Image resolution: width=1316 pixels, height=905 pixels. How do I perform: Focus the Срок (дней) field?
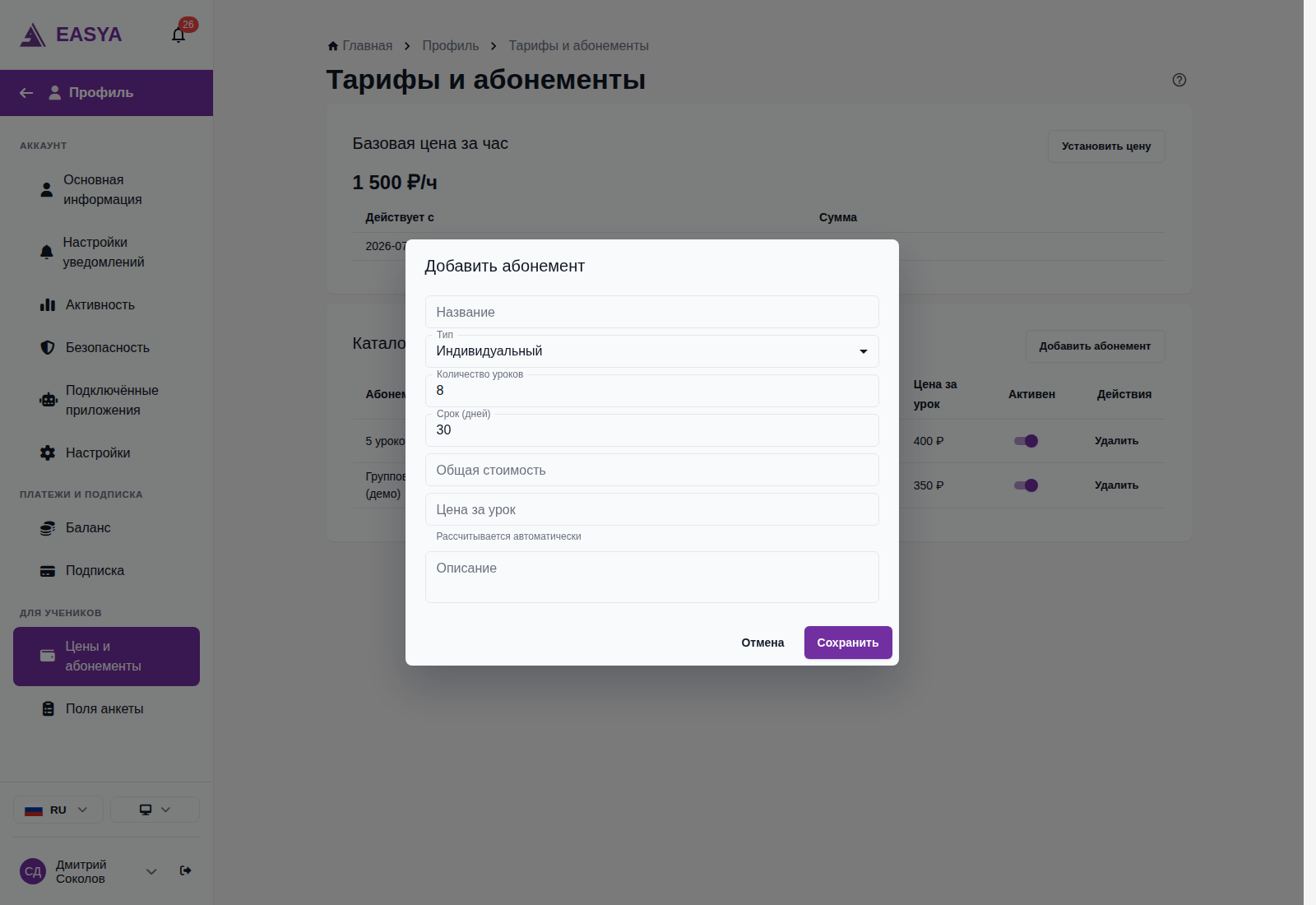652,430
